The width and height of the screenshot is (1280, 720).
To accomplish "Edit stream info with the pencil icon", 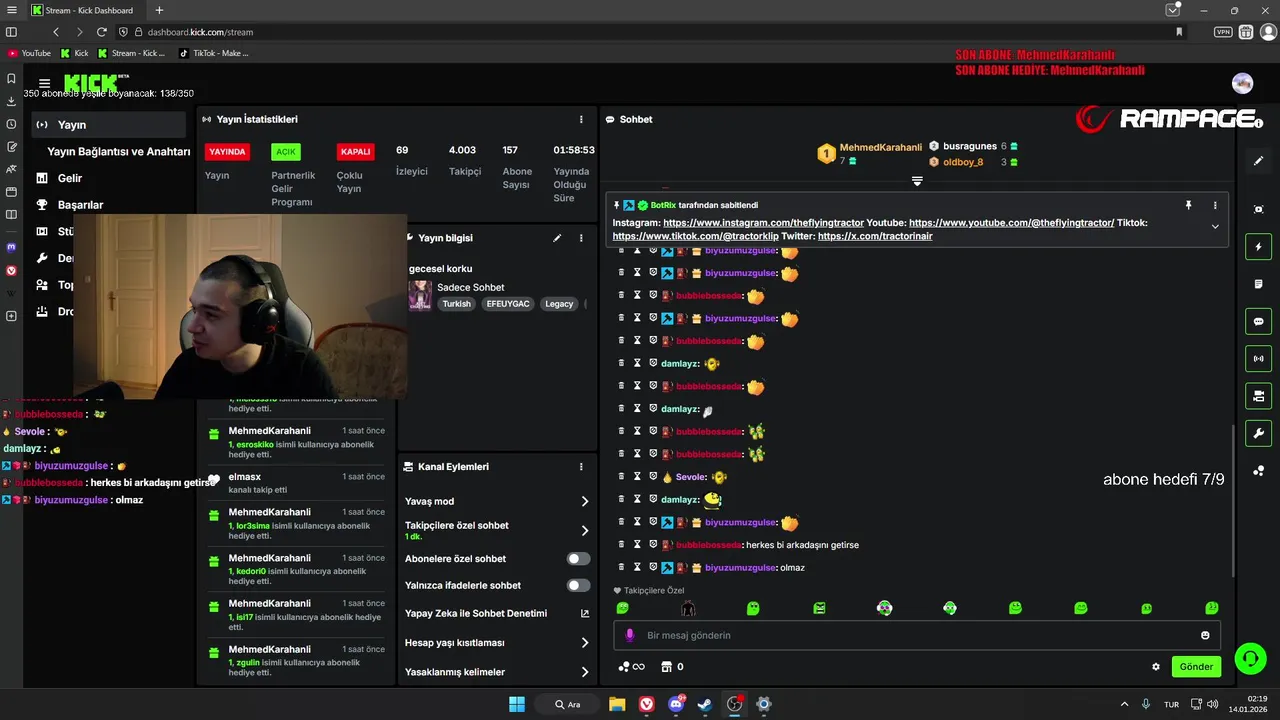I will coord(557,238).
